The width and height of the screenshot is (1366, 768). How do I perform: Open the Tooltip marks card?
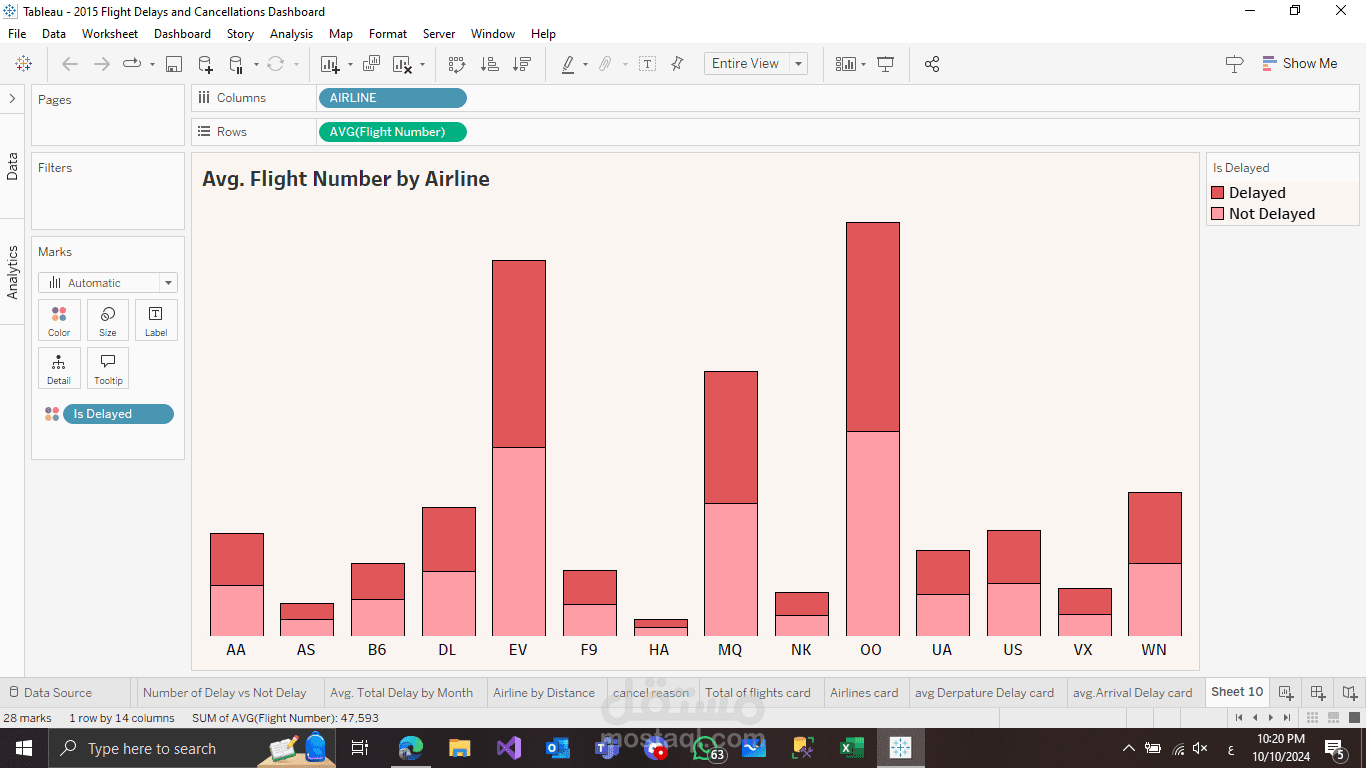click(108, 368)
